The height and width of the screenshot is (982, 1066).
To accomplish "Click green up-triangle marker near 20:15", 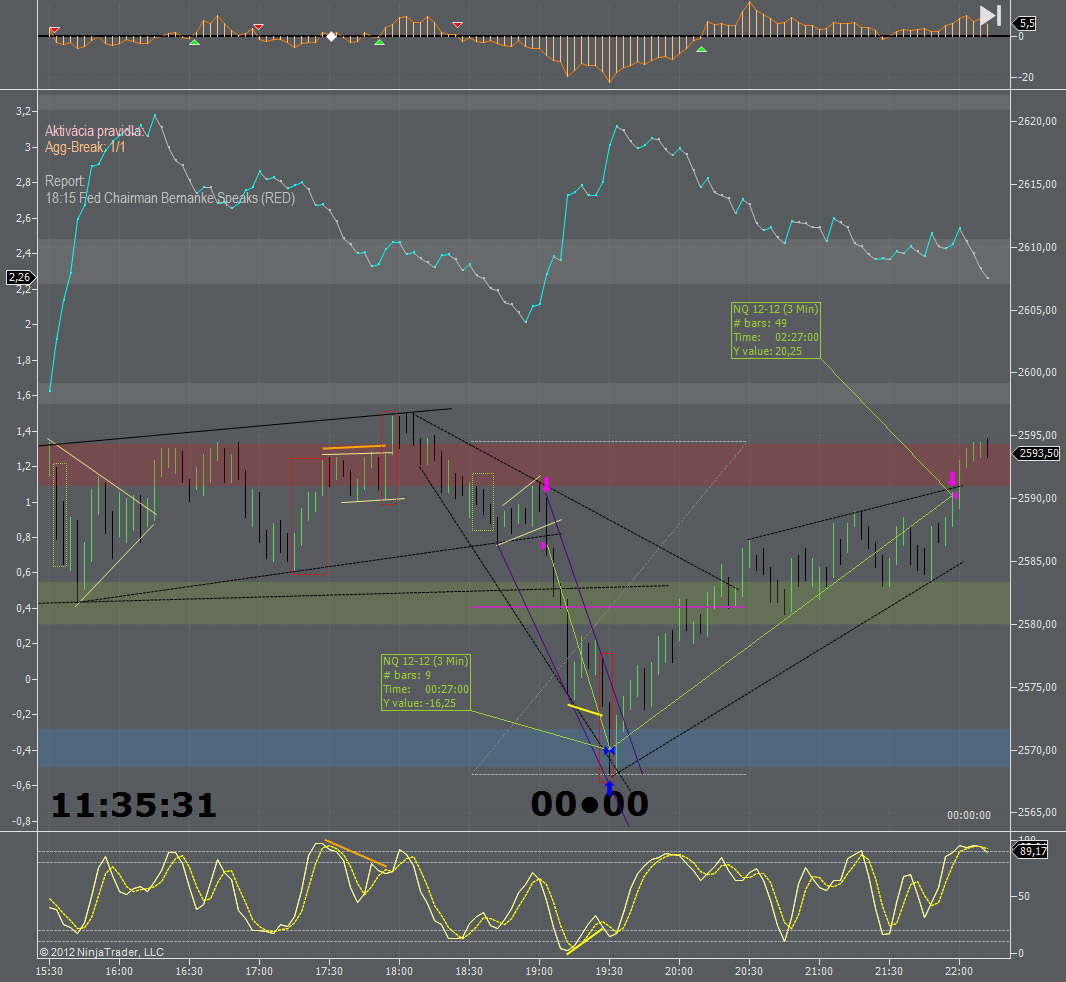I will click(x=702, y=49).
